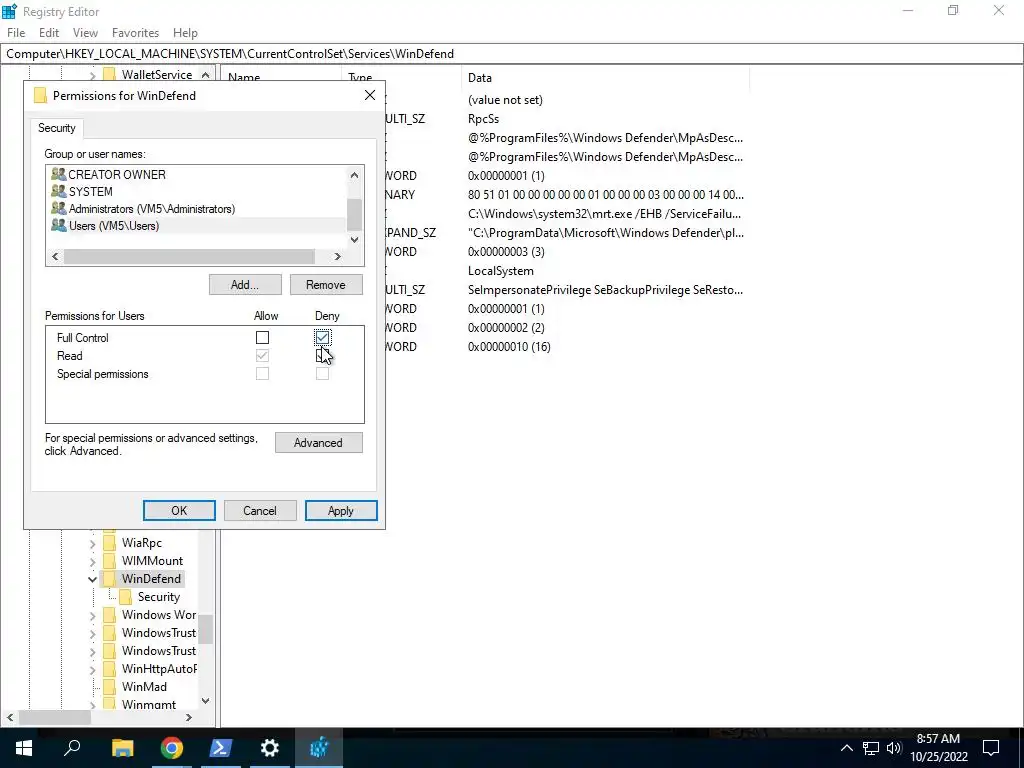This screenshot has height=768, width=1024.
Task: Open the Edit menu
Action: [49, 33]
